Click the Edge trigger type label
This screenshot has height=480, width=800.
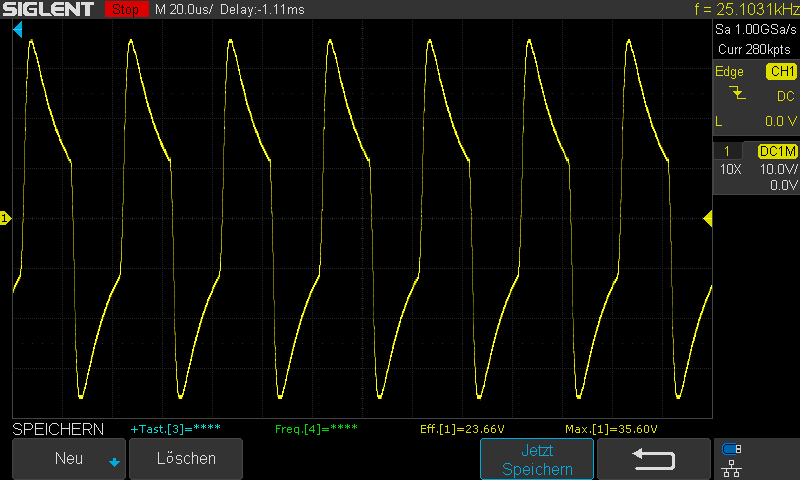(729, 71)
